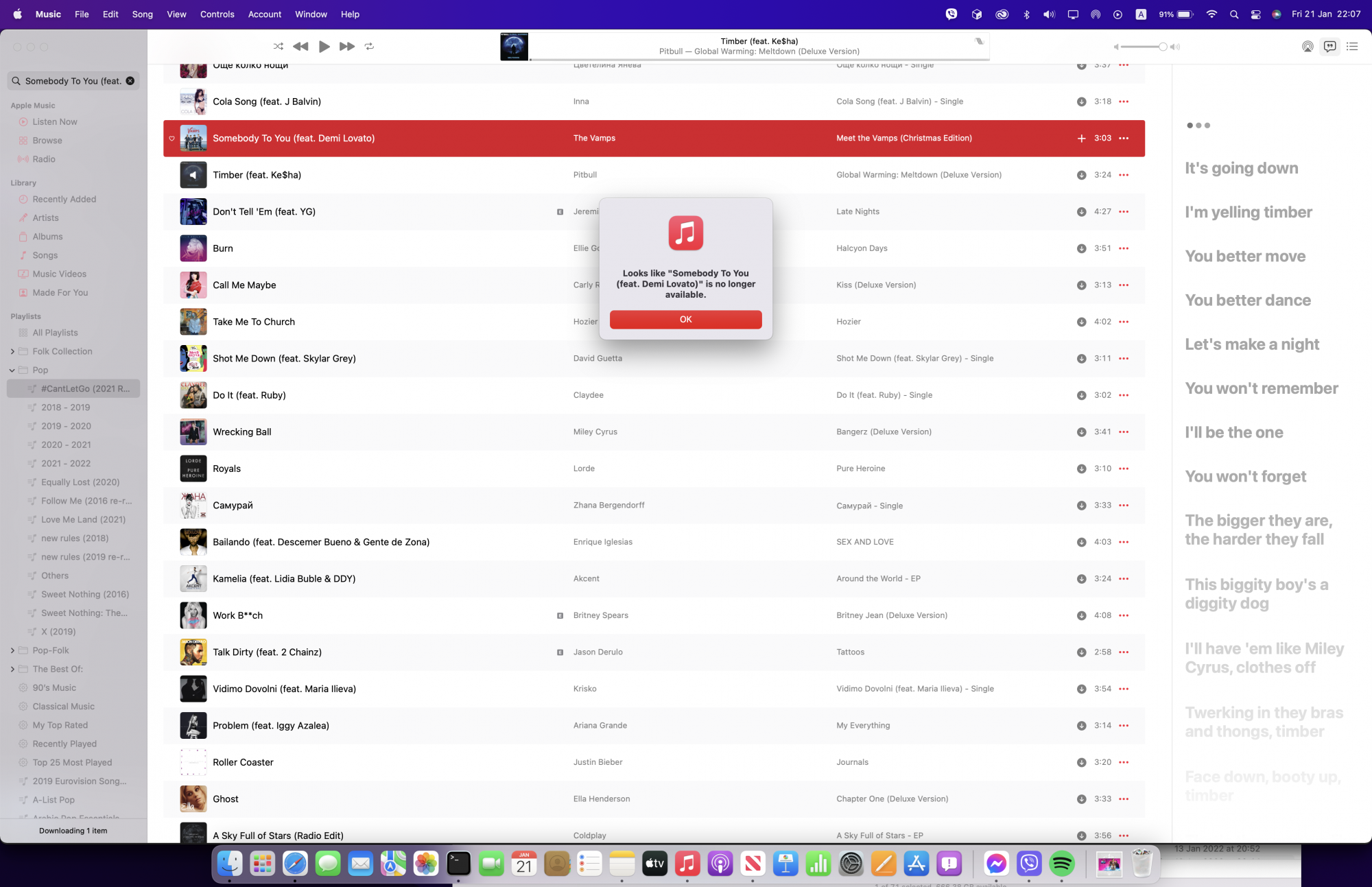Click inside the search field
The height and width of the screenshot is (887, 1372).
click(72, 81)
